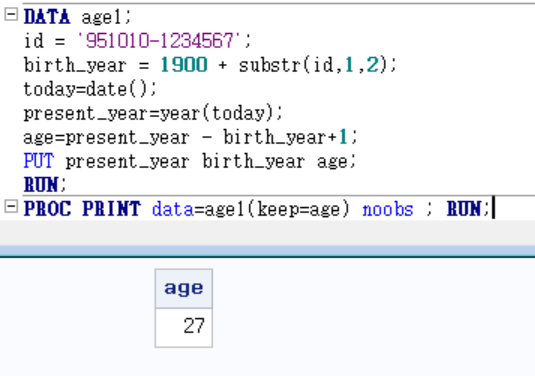Viewport: 535px width, 376px height.
Task: Click the number 1900 in the birth_year line
Action: [x=184, y=64]
